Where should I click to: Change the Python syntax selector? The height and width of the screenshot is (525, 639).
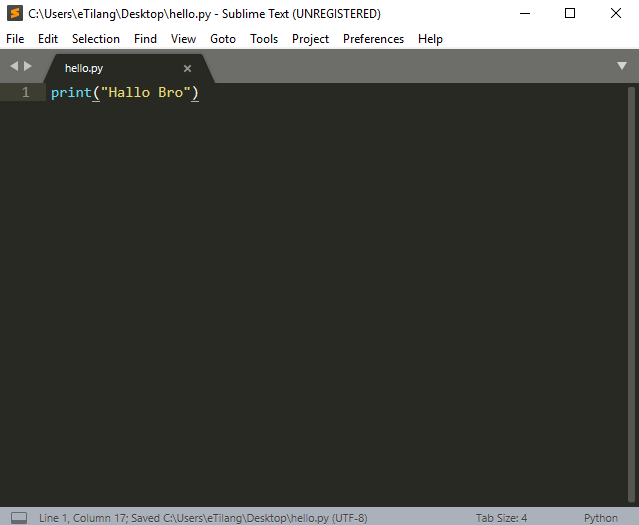pyautogui.click(x=601, y=518)
